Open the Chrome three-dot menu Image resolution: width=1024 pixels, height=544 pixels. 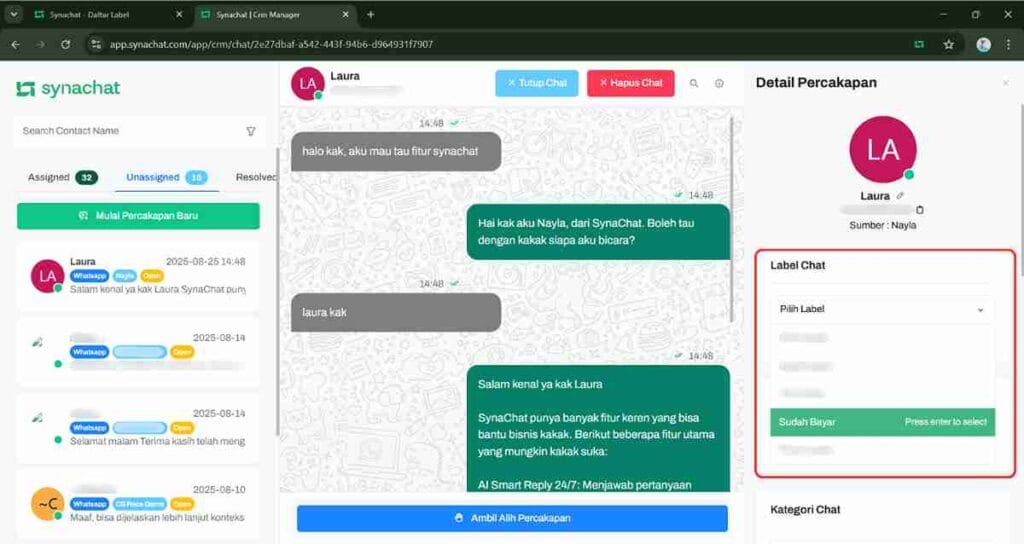[x=1008, y=44]
